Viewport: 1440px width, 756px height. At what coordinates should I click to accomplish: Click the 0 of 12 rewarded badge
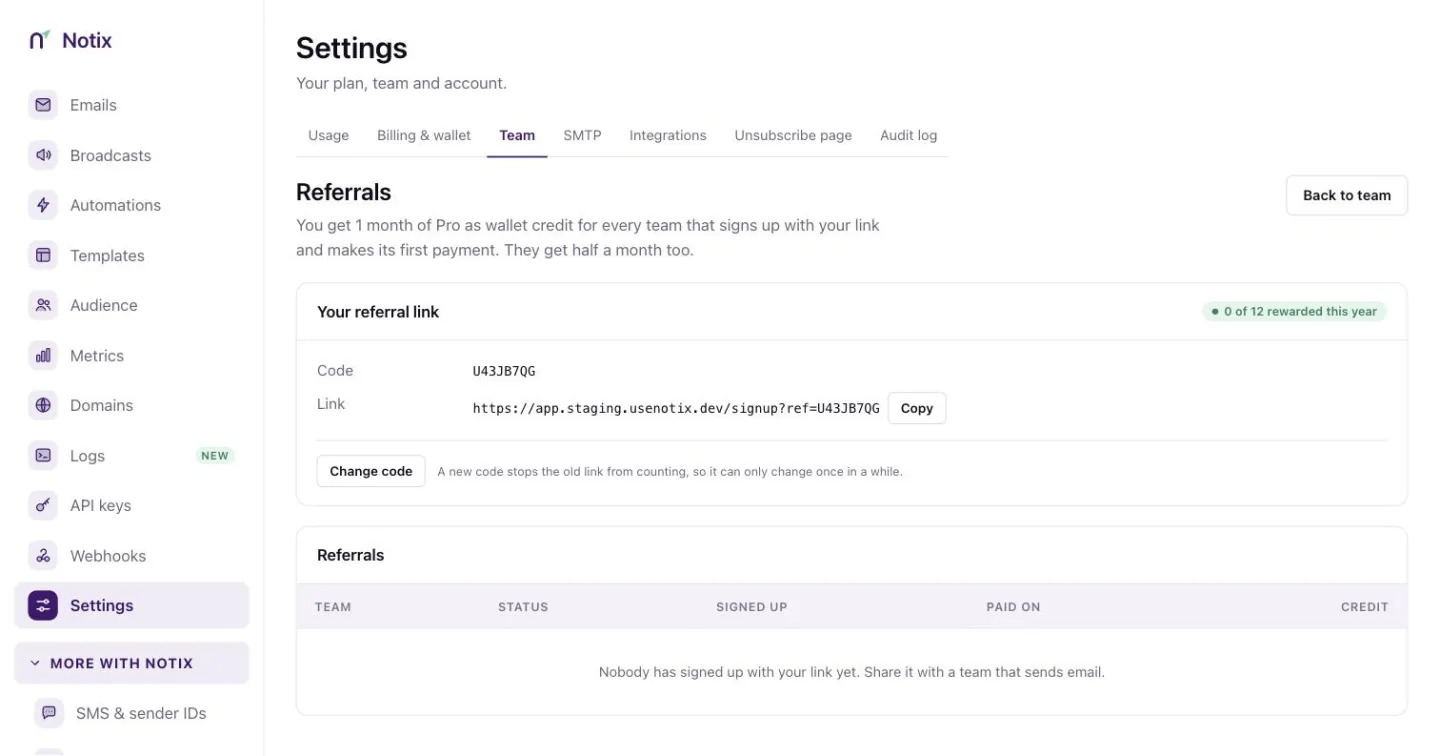pyautogui.click(x=1294, y=311)
